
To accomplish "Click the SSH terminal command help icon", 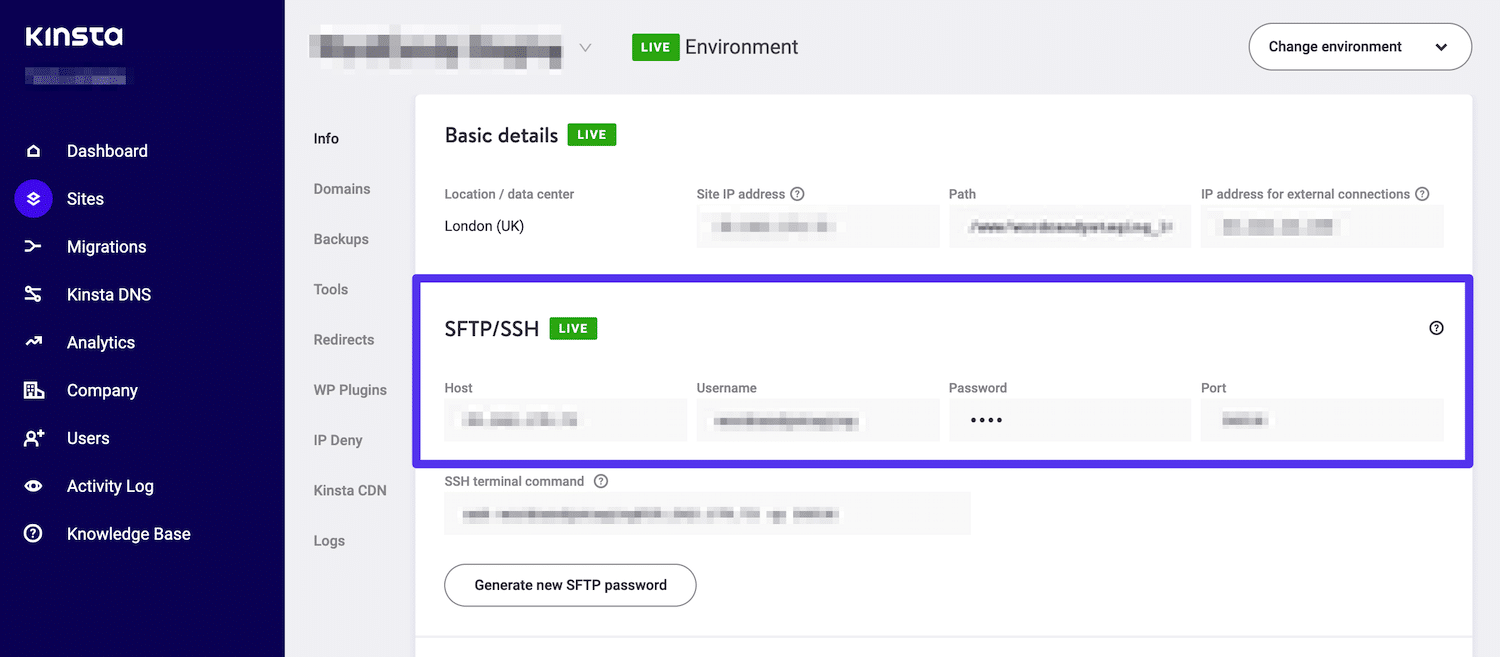I will [600, 481].
